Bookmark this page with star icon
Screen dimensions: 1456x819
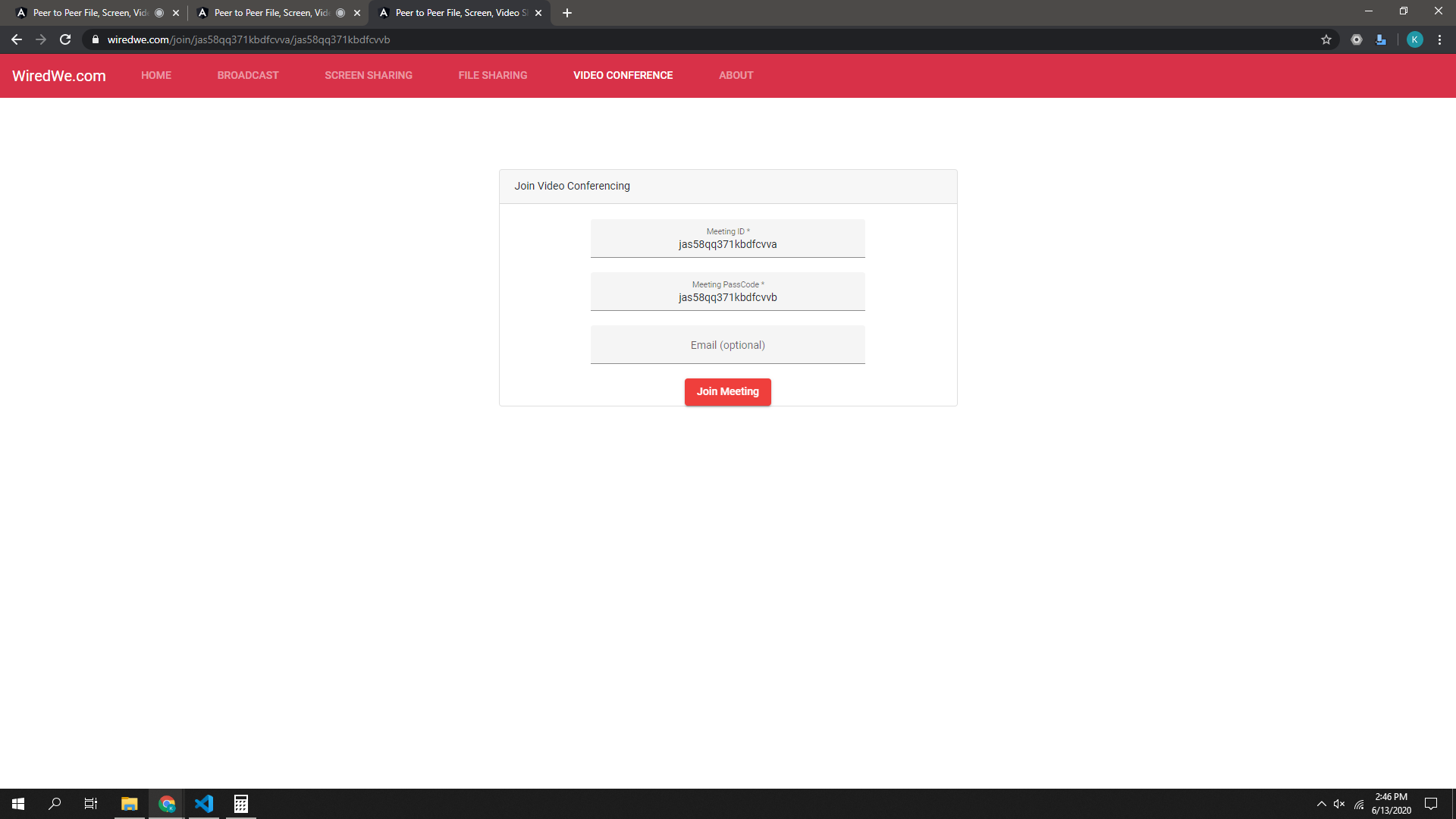(x=1326, y=39)
